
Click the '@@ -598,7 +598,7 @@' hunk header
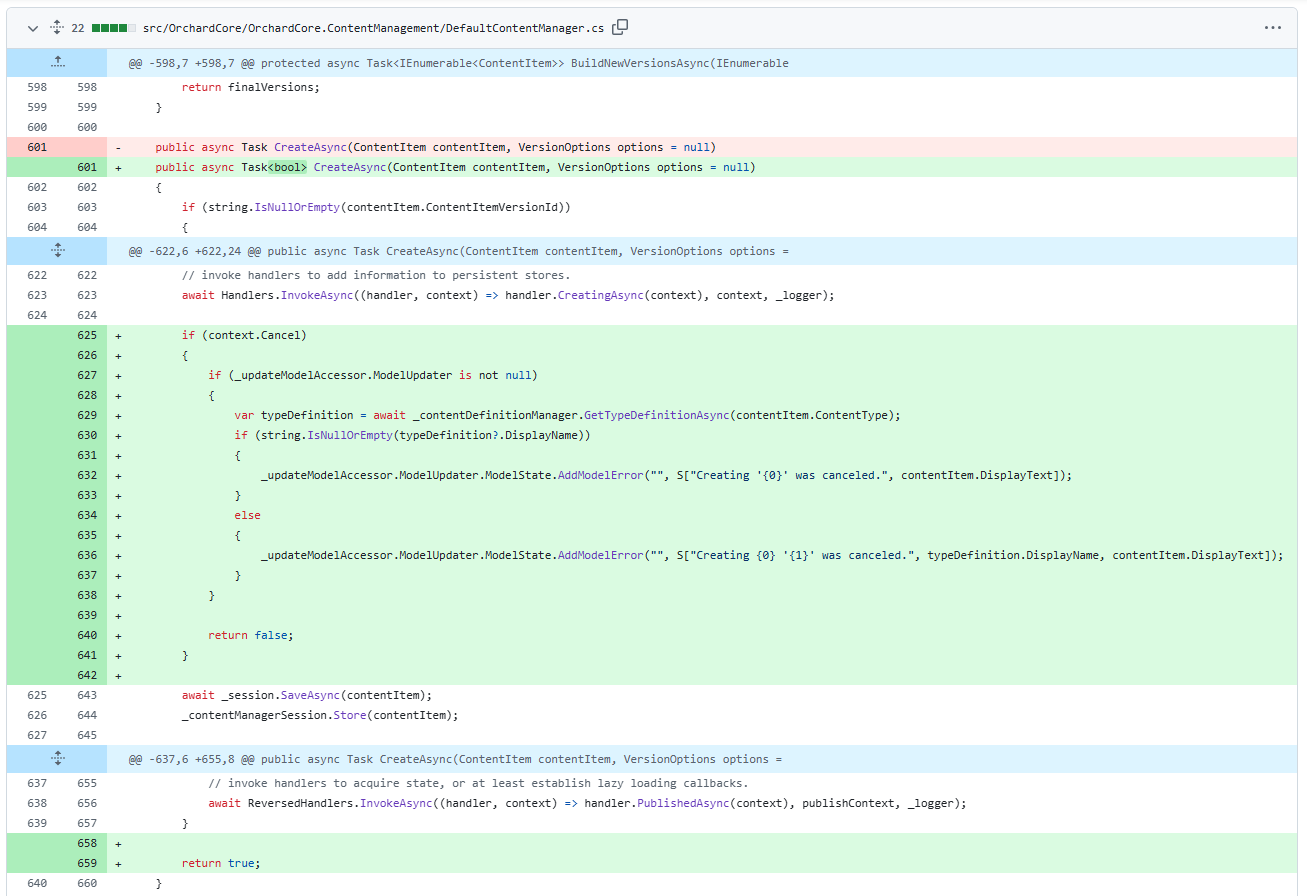[458, 63]
